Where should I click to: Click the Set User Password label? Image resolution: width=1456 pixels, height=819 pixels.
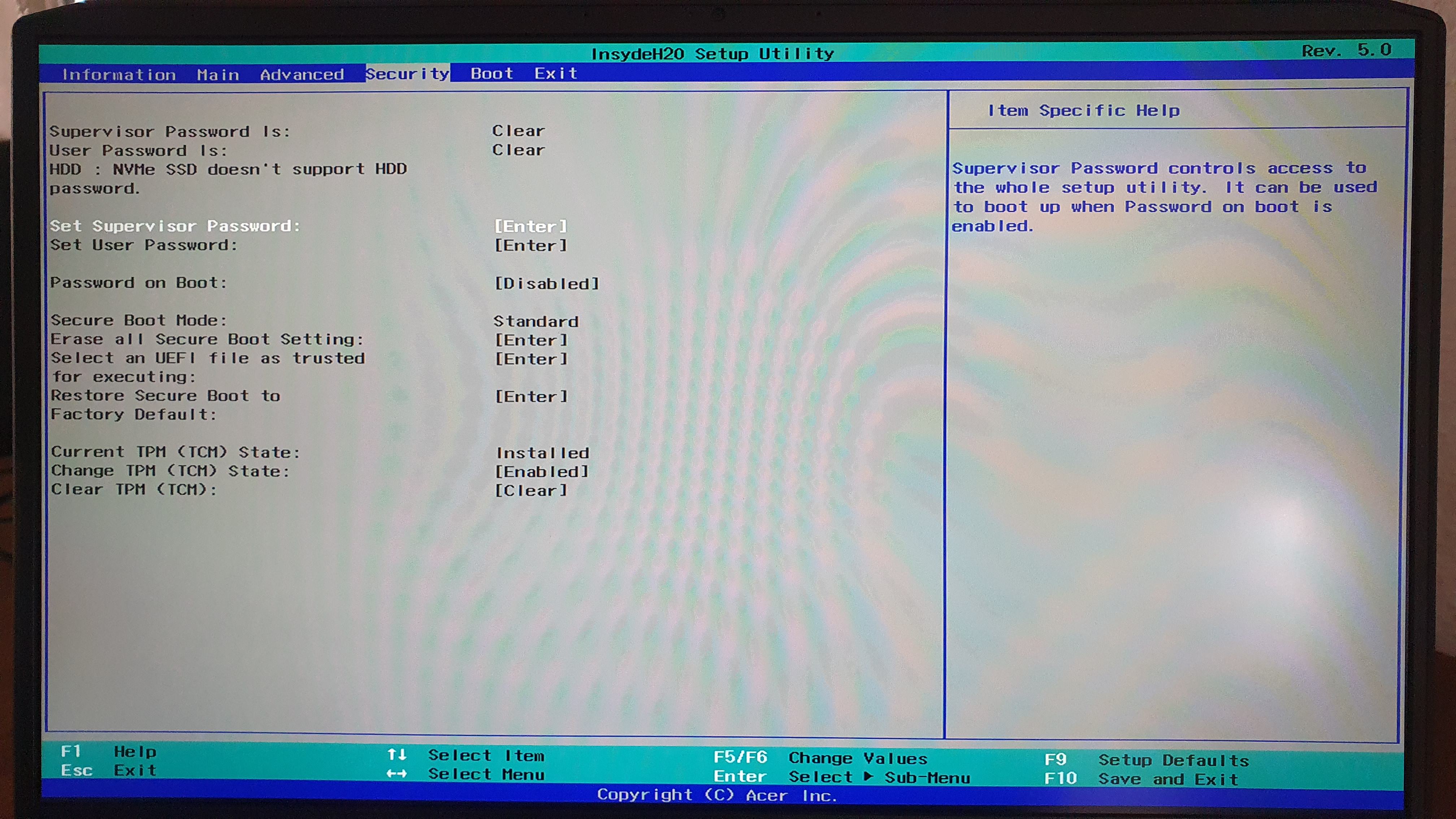pyautogui.click(x=144, y=245)
